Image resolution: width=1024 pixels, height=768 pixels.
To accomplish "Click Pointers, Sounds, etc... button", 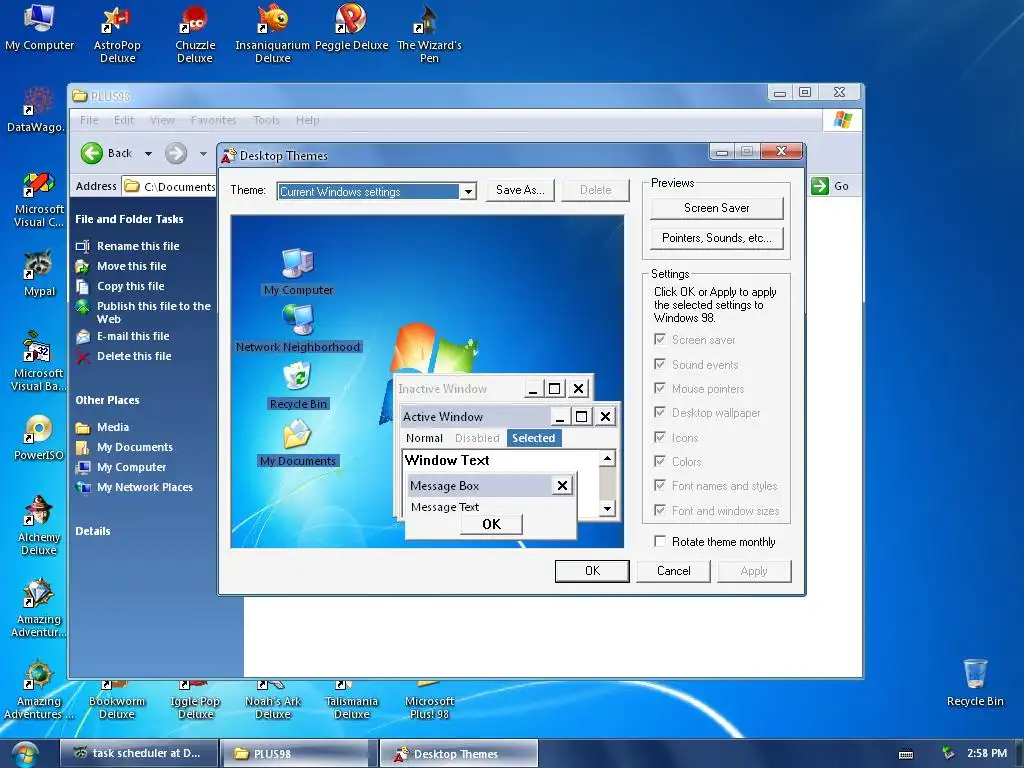I will coord(716,238).
